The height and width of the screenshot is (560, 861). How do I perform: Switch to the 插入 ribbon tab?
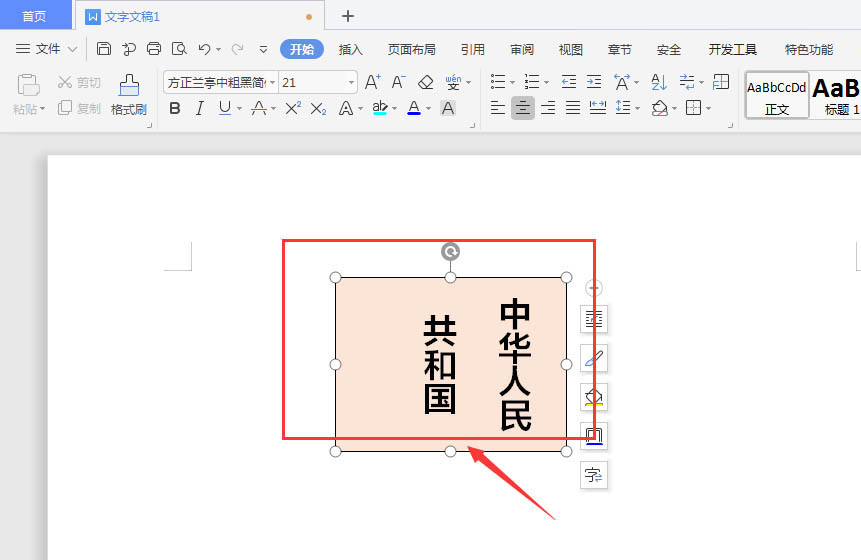[x=350, y=49]
